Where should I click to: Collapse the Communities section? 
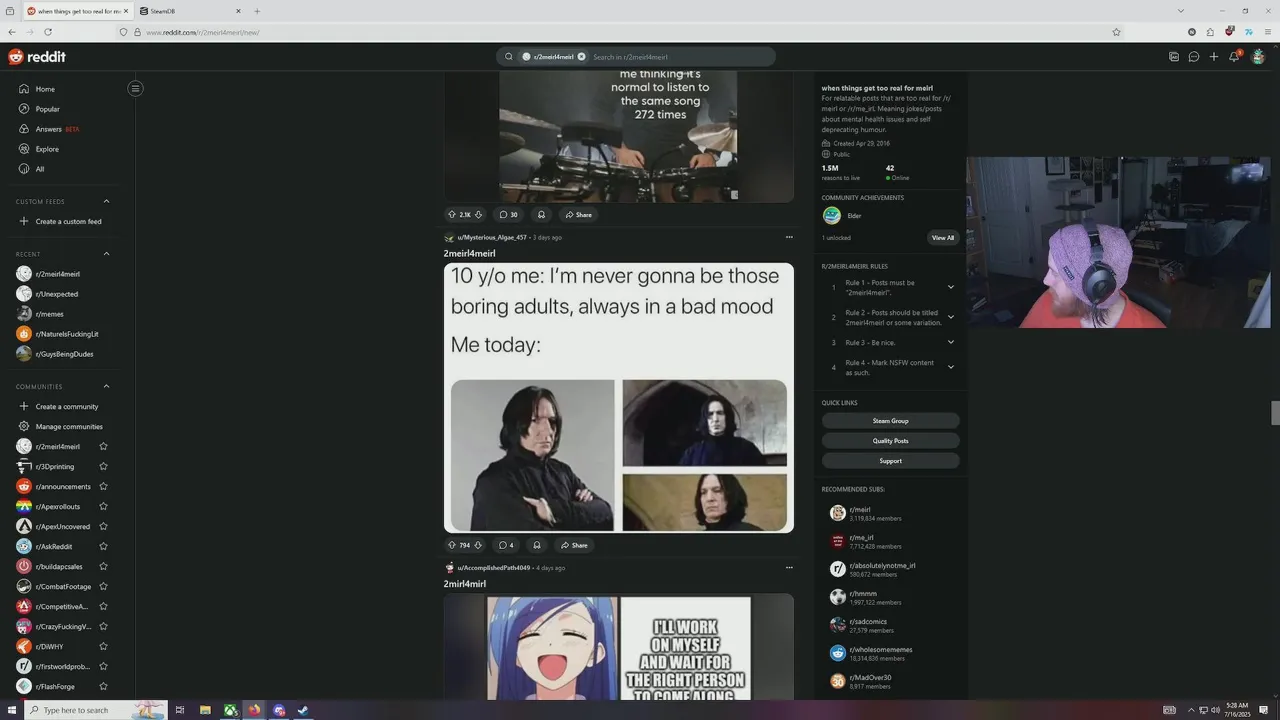(x=106, y=386)
